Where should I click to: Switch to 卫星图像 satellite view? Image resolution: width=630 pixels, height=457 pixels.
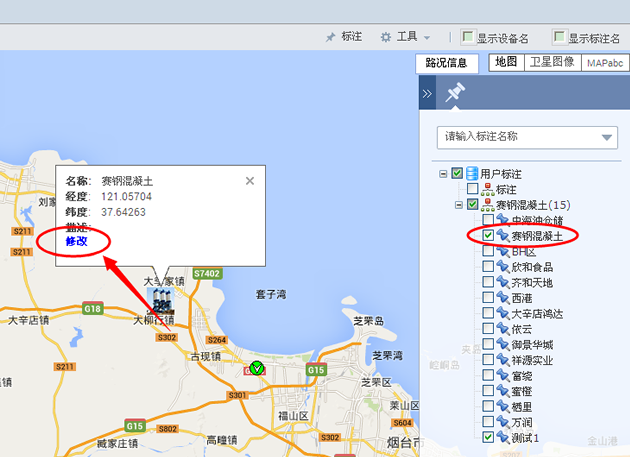551,62
